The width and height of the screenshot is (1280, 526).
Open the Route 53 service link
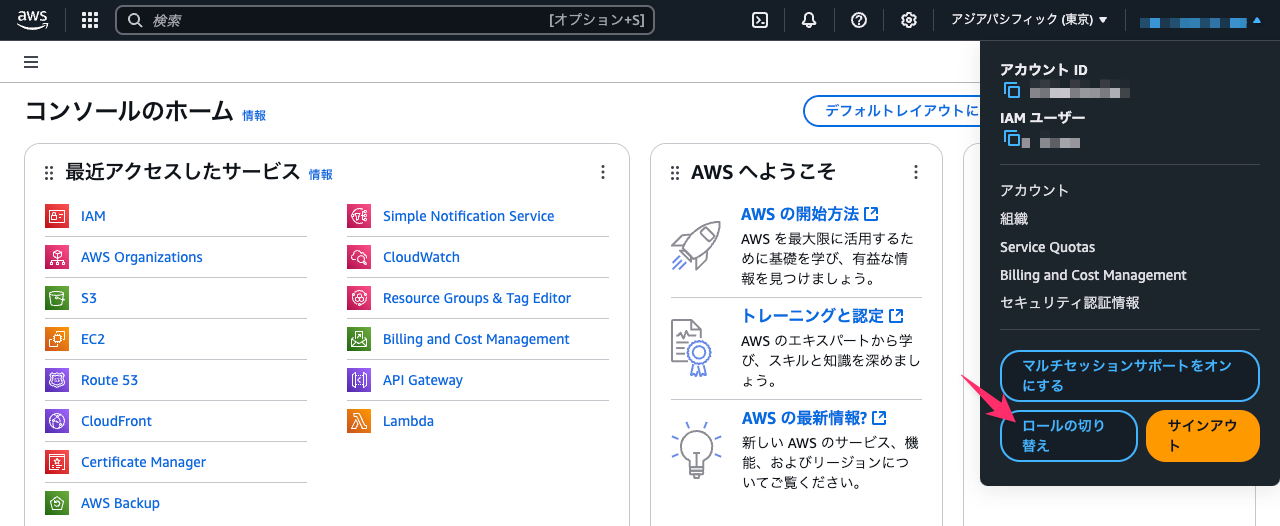coord(110,380)
